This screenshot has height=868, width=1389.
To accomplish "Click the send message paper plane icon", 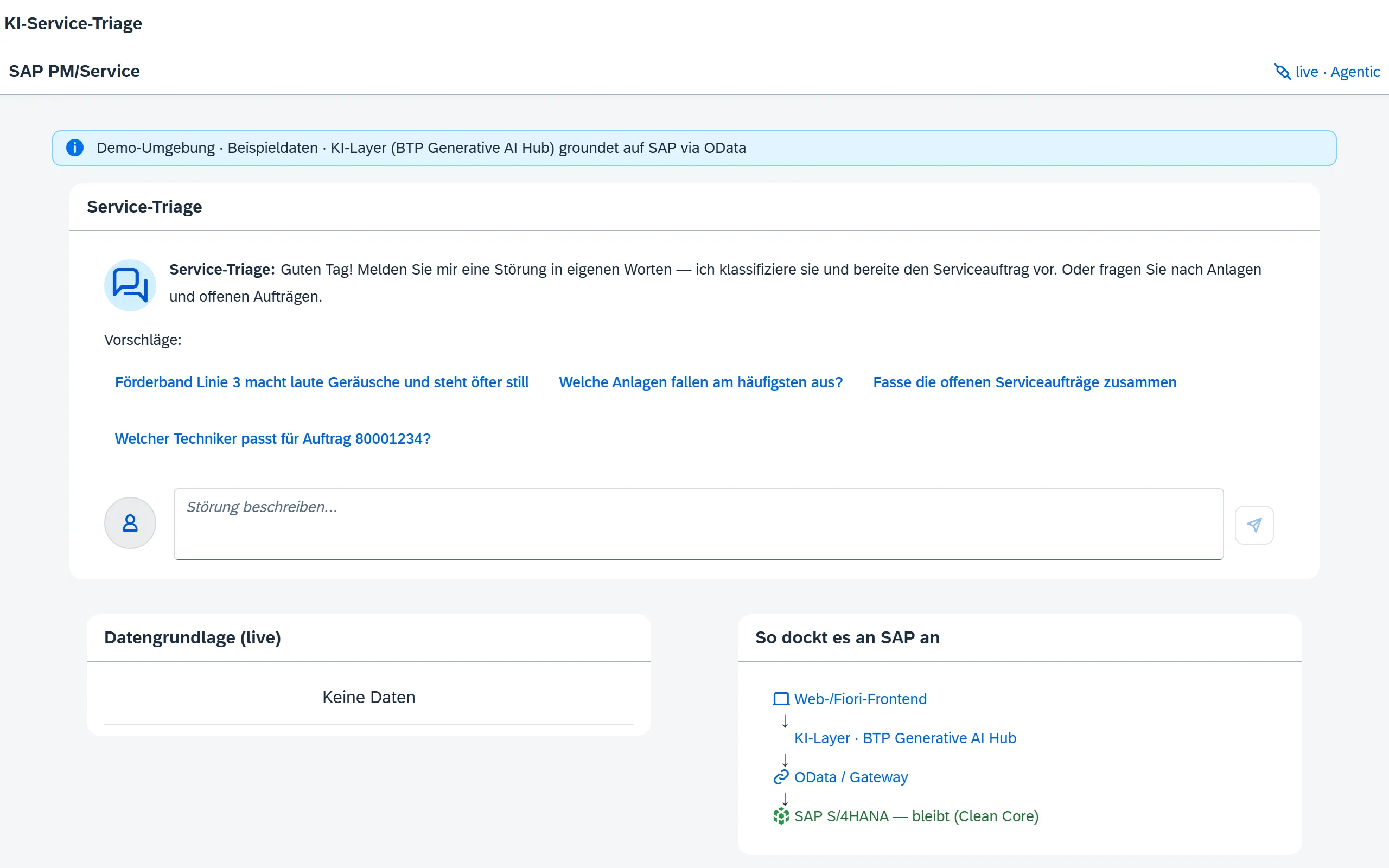I will tap(1254, 525).
